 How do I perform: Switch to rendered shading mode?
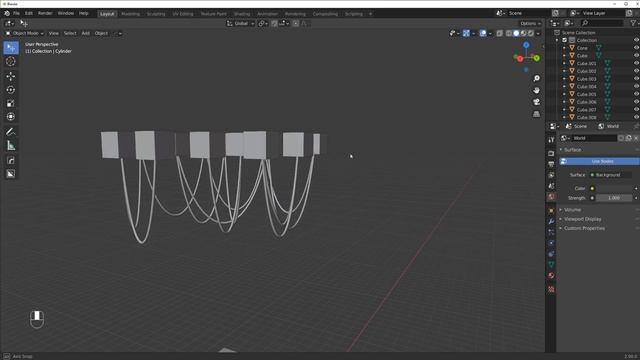pyautogui.click(x=531, y=33)
